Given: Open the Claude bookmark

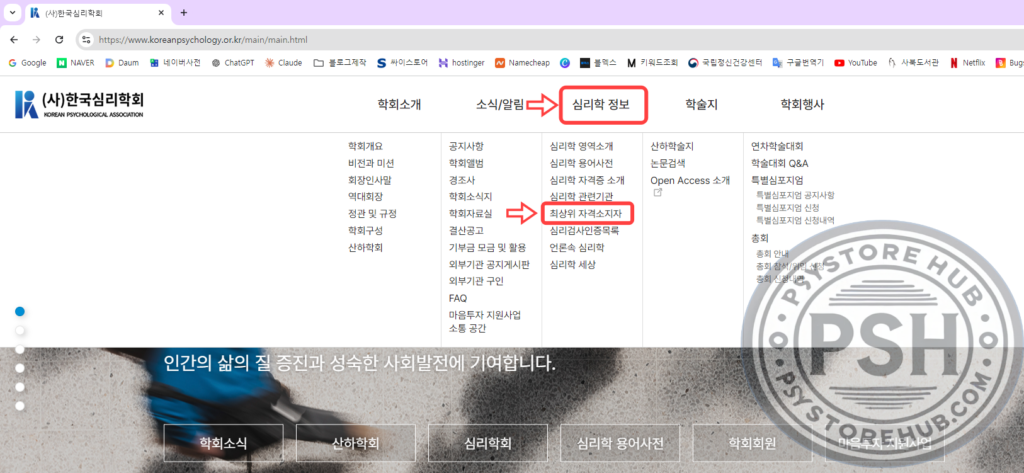Looking at the screenshot, I should pyautogui.click(x=283, y=62).
